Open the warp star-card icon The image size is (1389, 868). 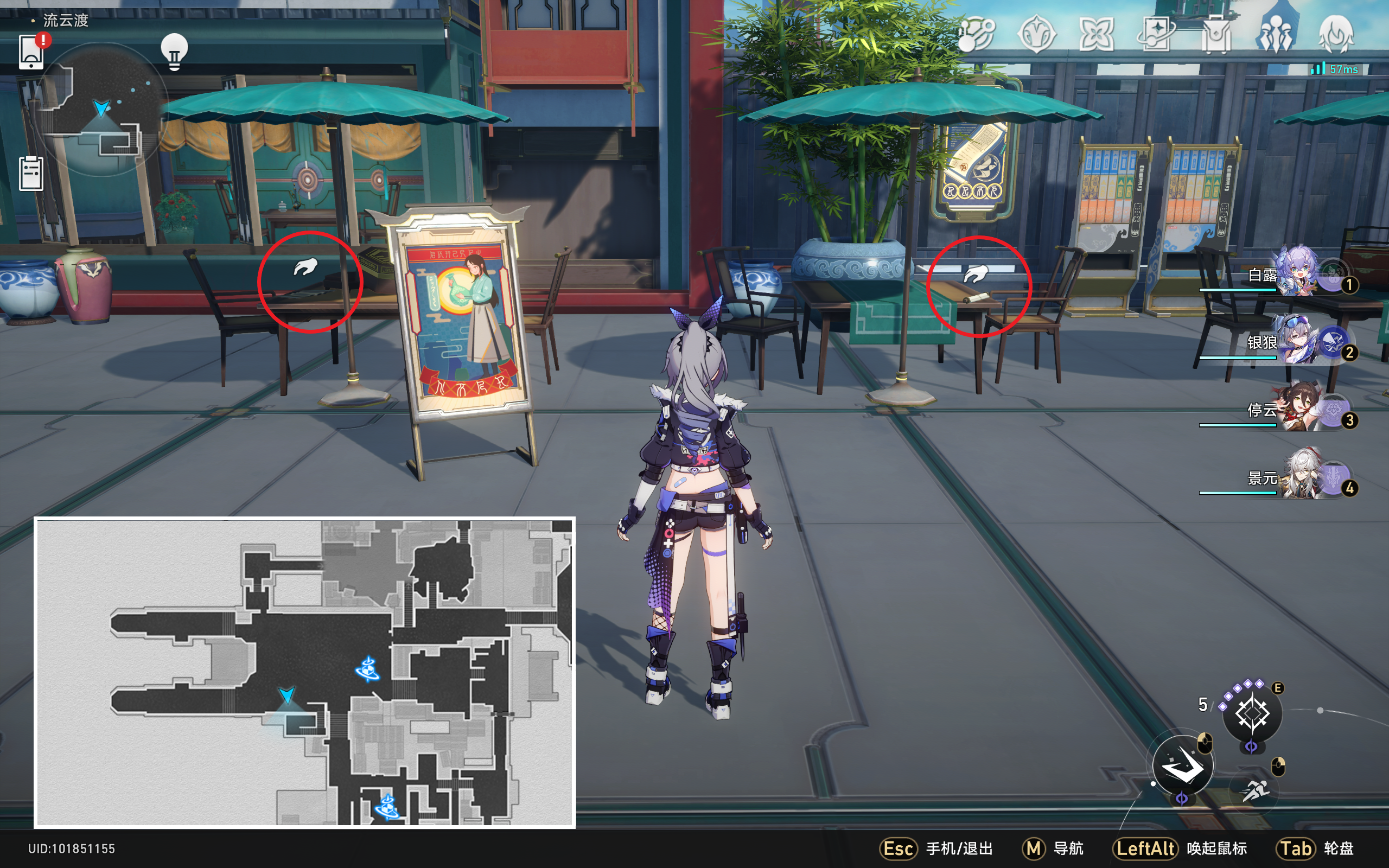tap(1156, 33)
